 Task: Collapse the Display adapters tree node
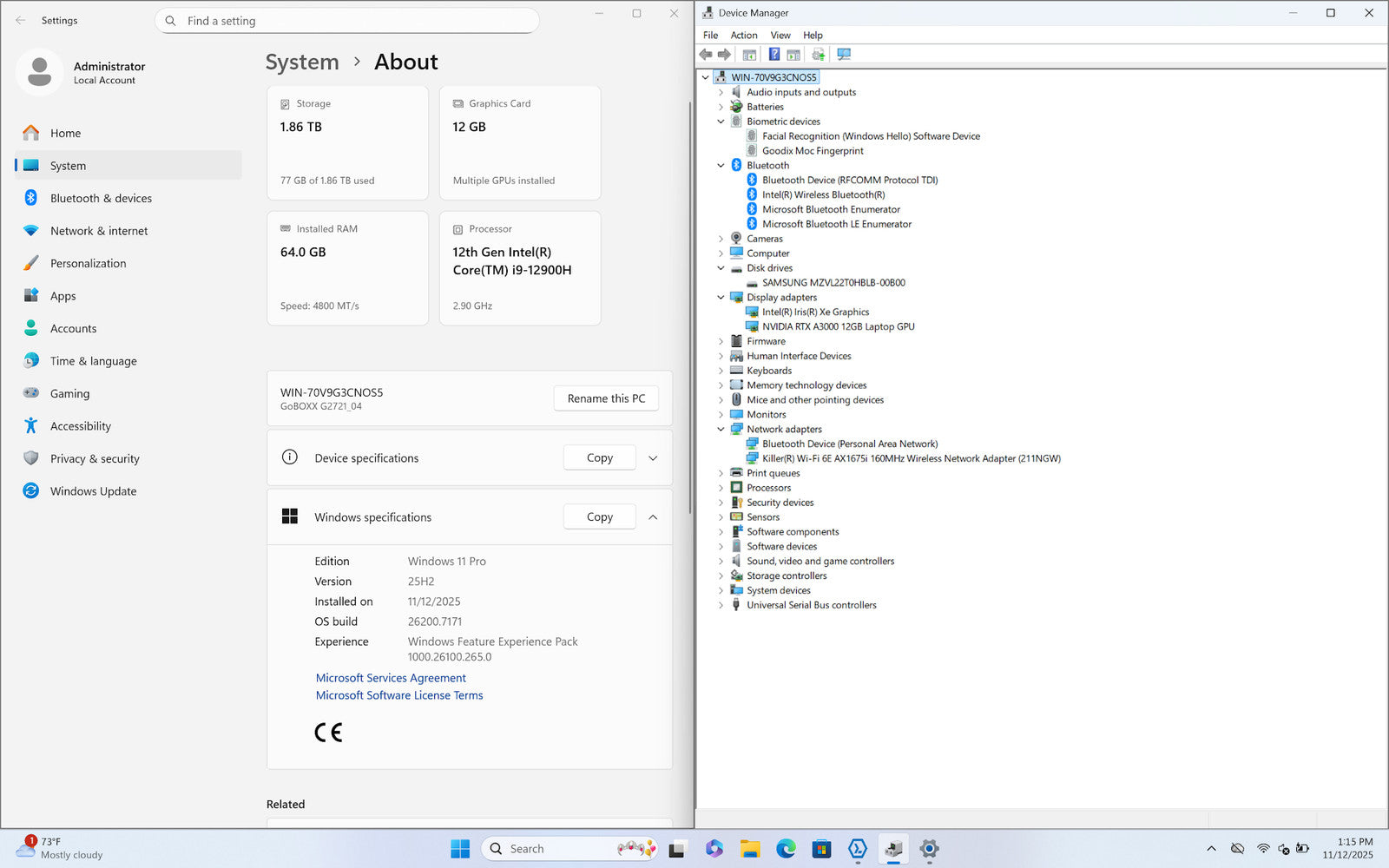pyautogui.click(x=721, y=297)
